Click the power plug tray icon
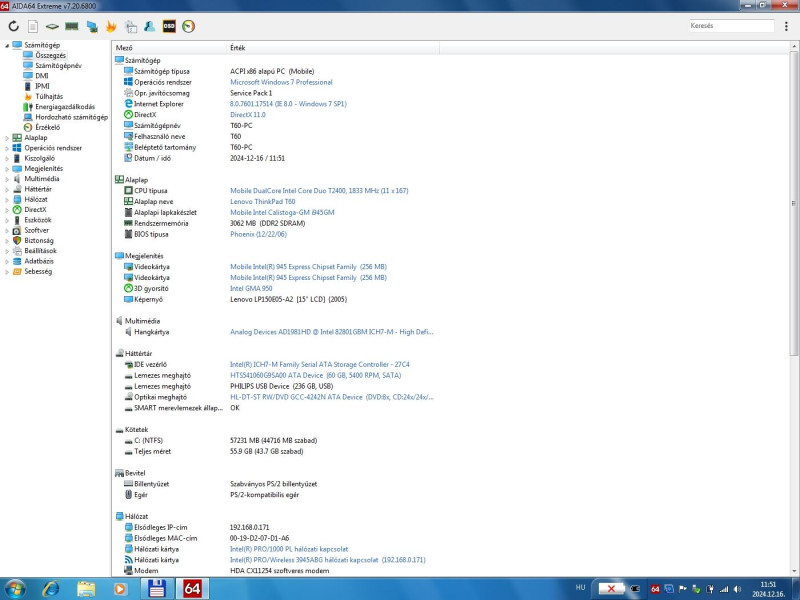The height and width of the screenshot is (600, 800). point(710,589)
